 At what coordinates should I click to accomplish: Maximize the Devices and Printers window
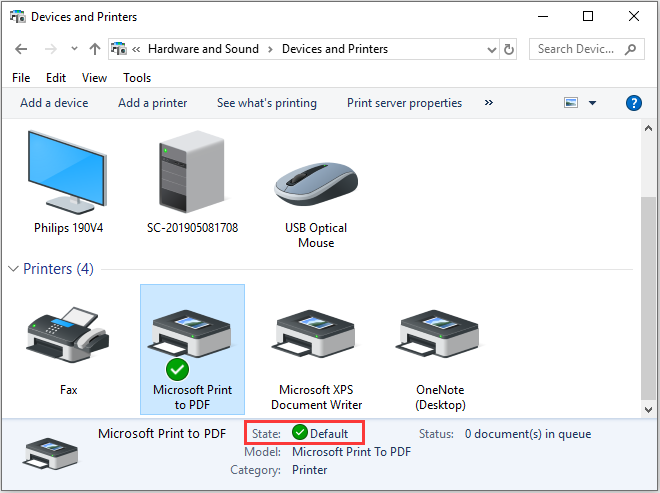click(x=588, y=16)
